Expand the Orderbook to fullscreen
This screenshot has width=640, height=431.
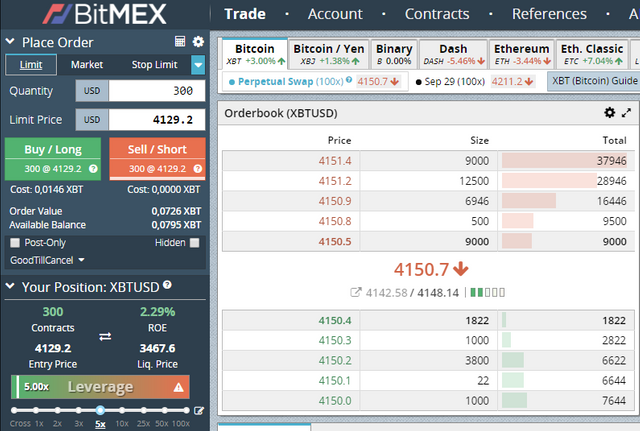pos(626,113)
